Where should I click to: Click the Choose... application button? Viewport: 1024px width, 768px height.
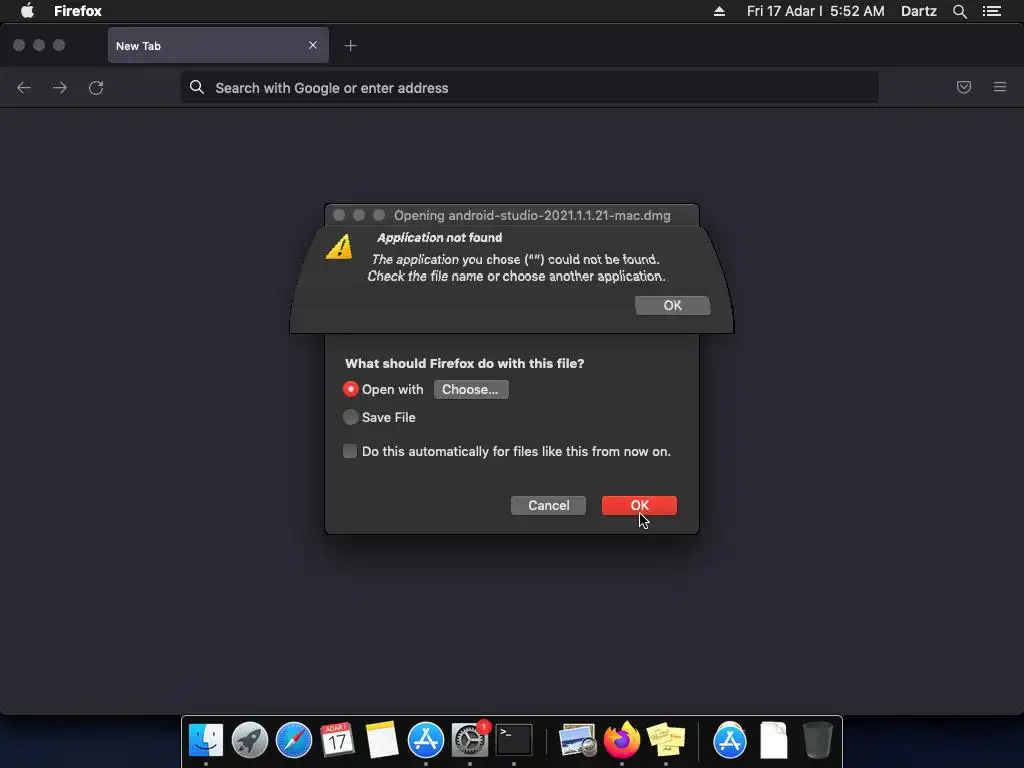click(x=471, y=390)
